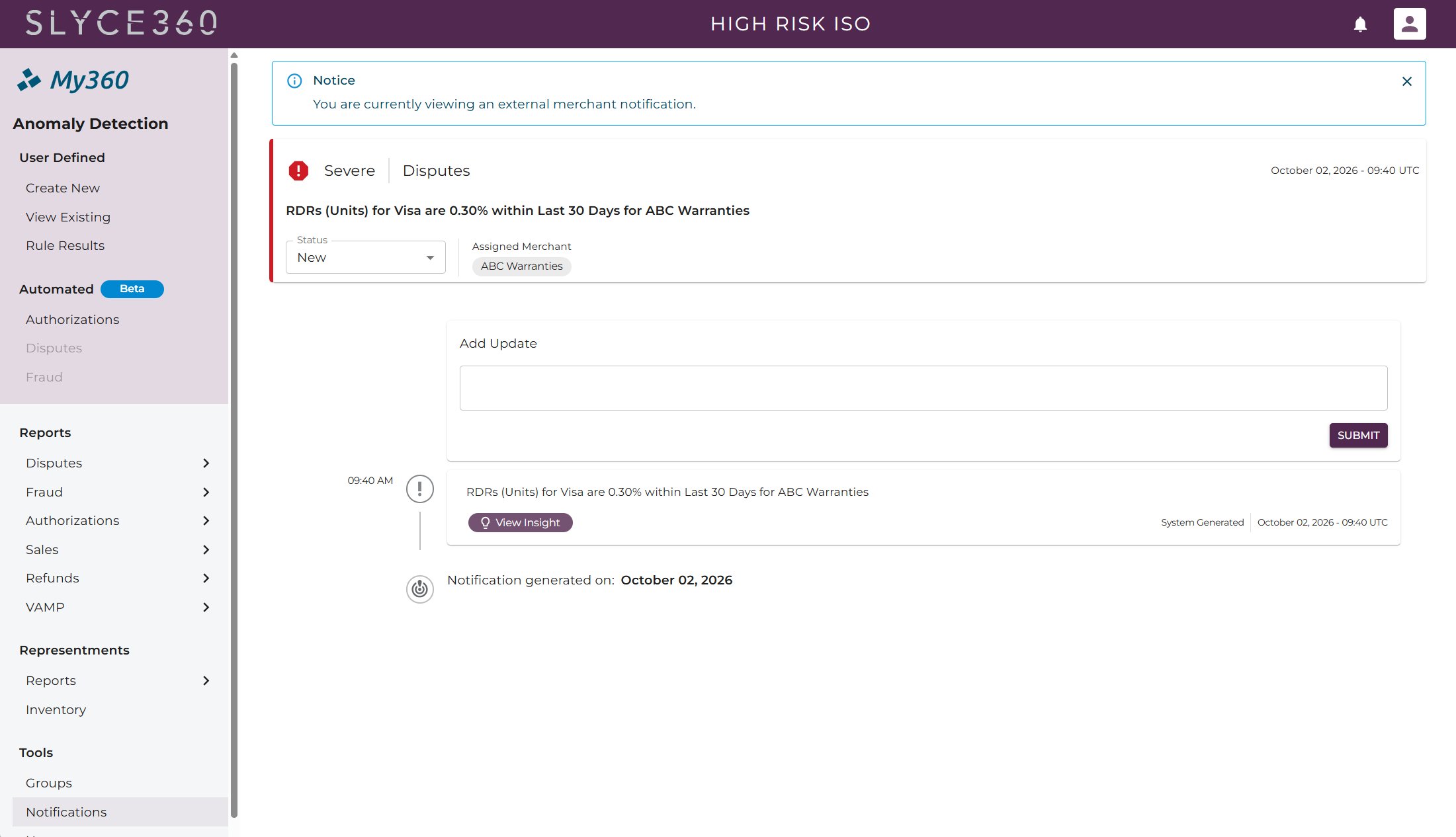The height and width of the screenshot is (837, 1456).
Task: Click the HIGH RISK ISO title
Action: (x=791, y=24)
